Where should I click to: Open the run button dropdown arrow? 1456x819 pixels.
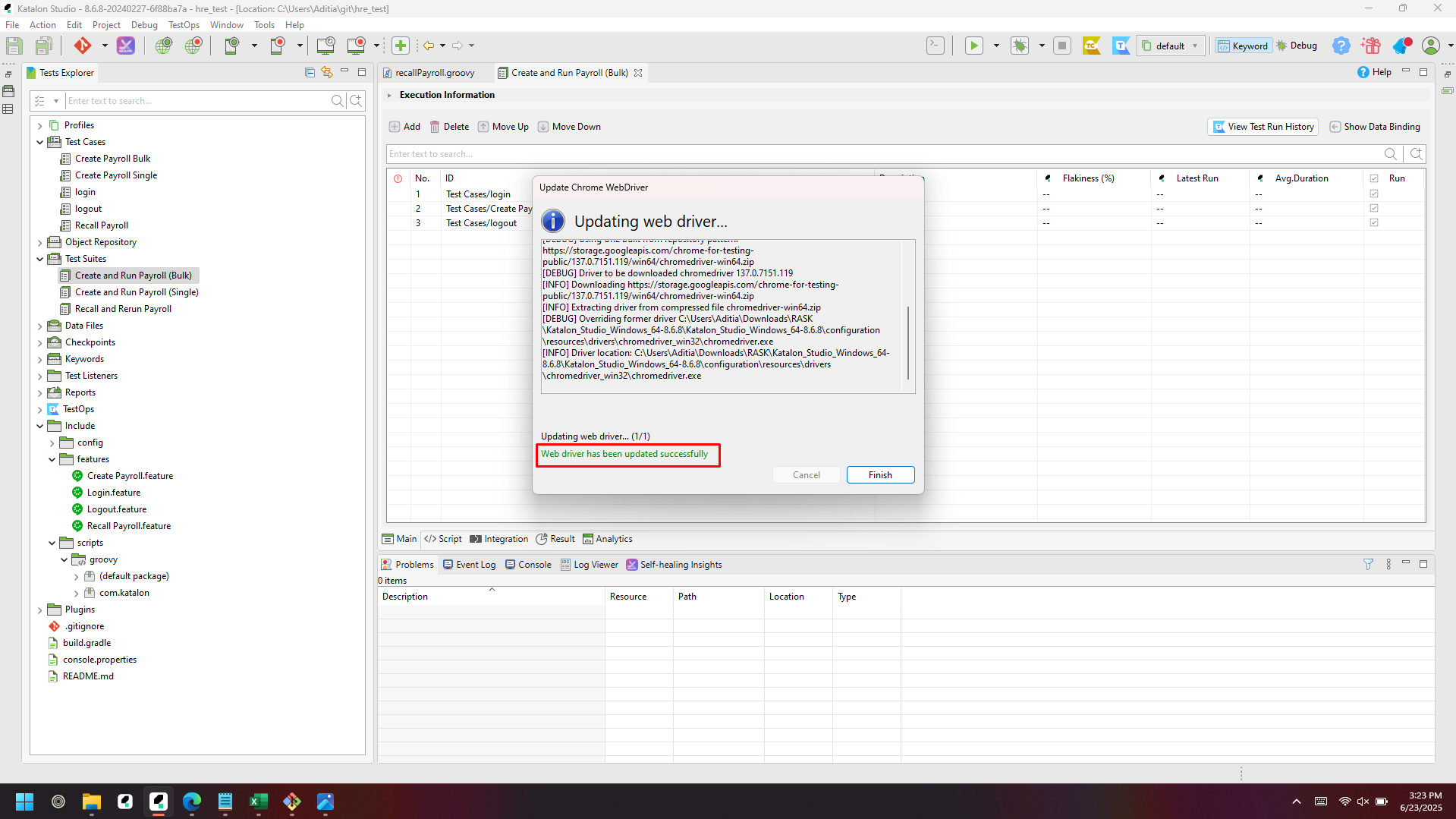(x=996, y=46)
